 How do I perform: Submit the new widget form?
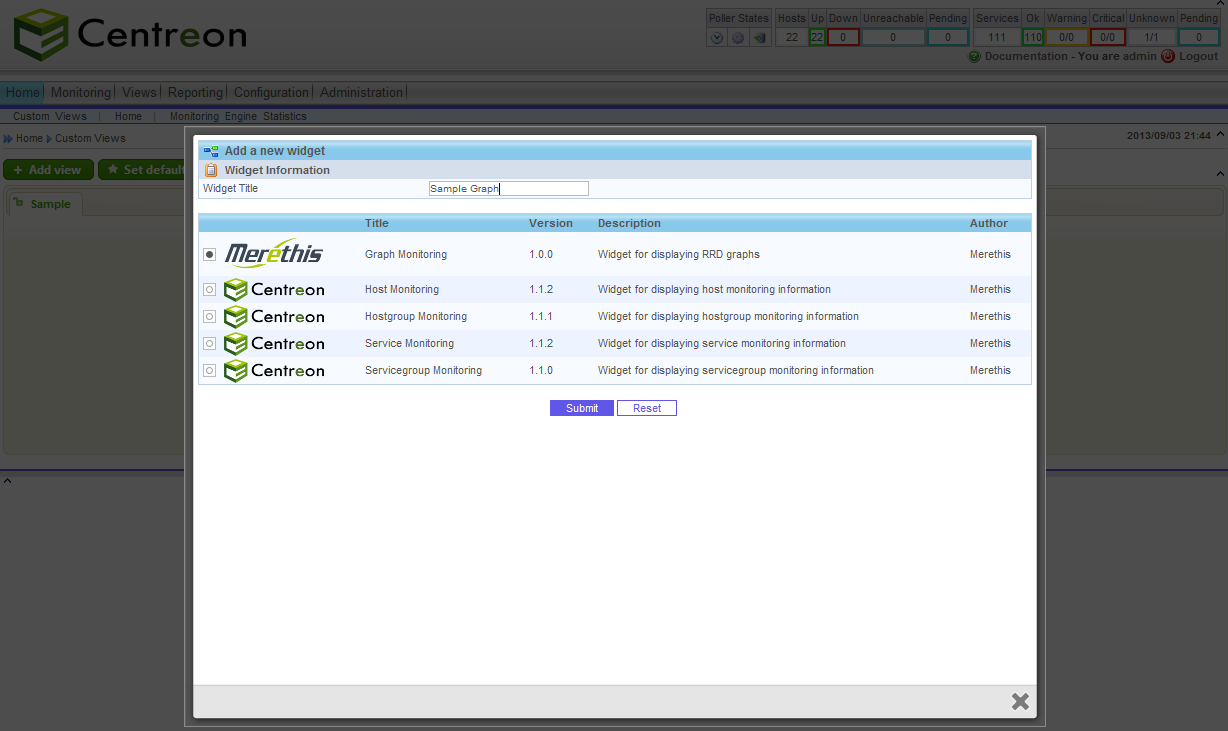click(x=581, y=407)
